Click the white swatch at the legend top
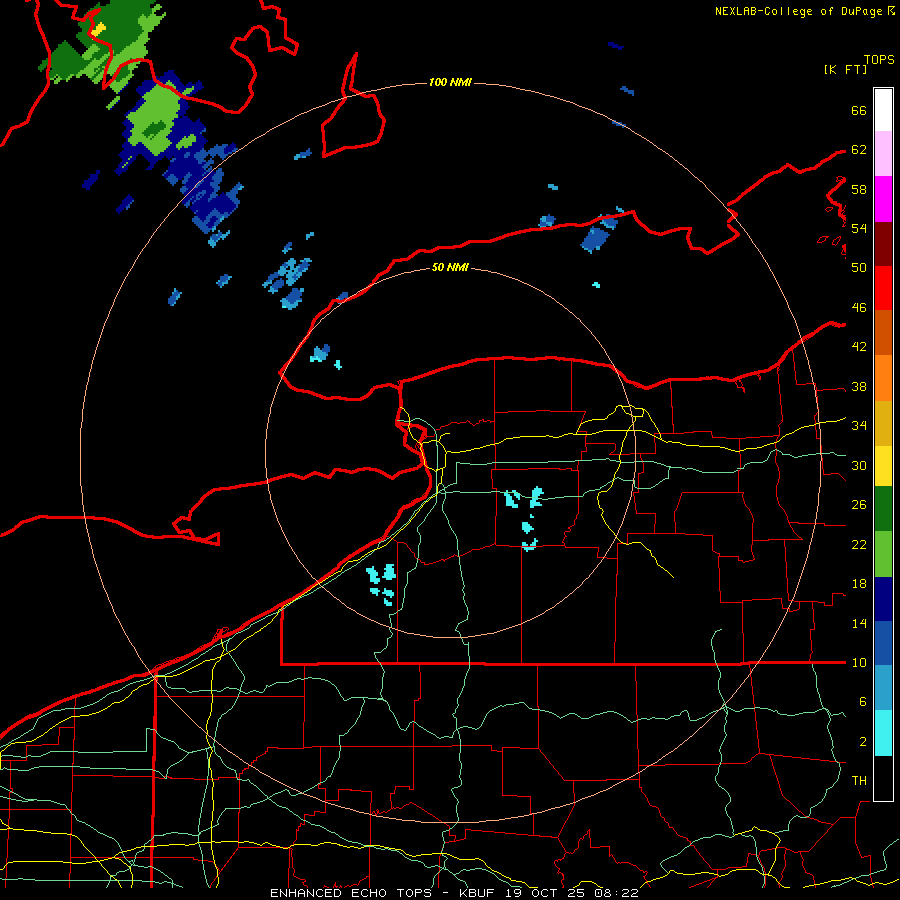The width and height of the screenshot is (900, 900). click(883, 110)
